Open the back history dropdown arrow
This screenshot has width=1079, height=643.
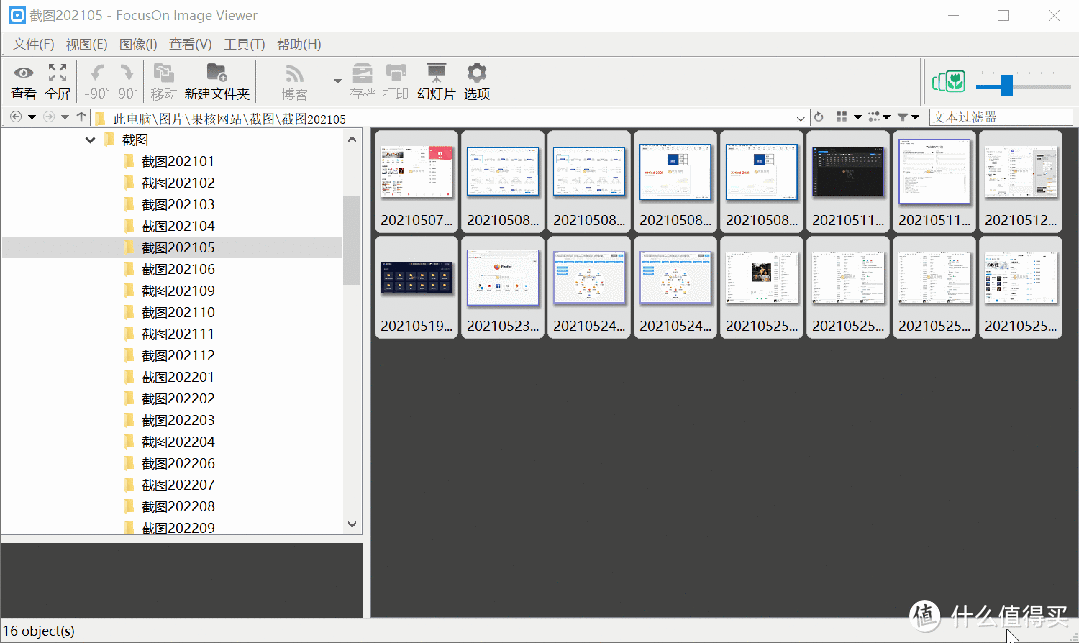tap(32, 117)
